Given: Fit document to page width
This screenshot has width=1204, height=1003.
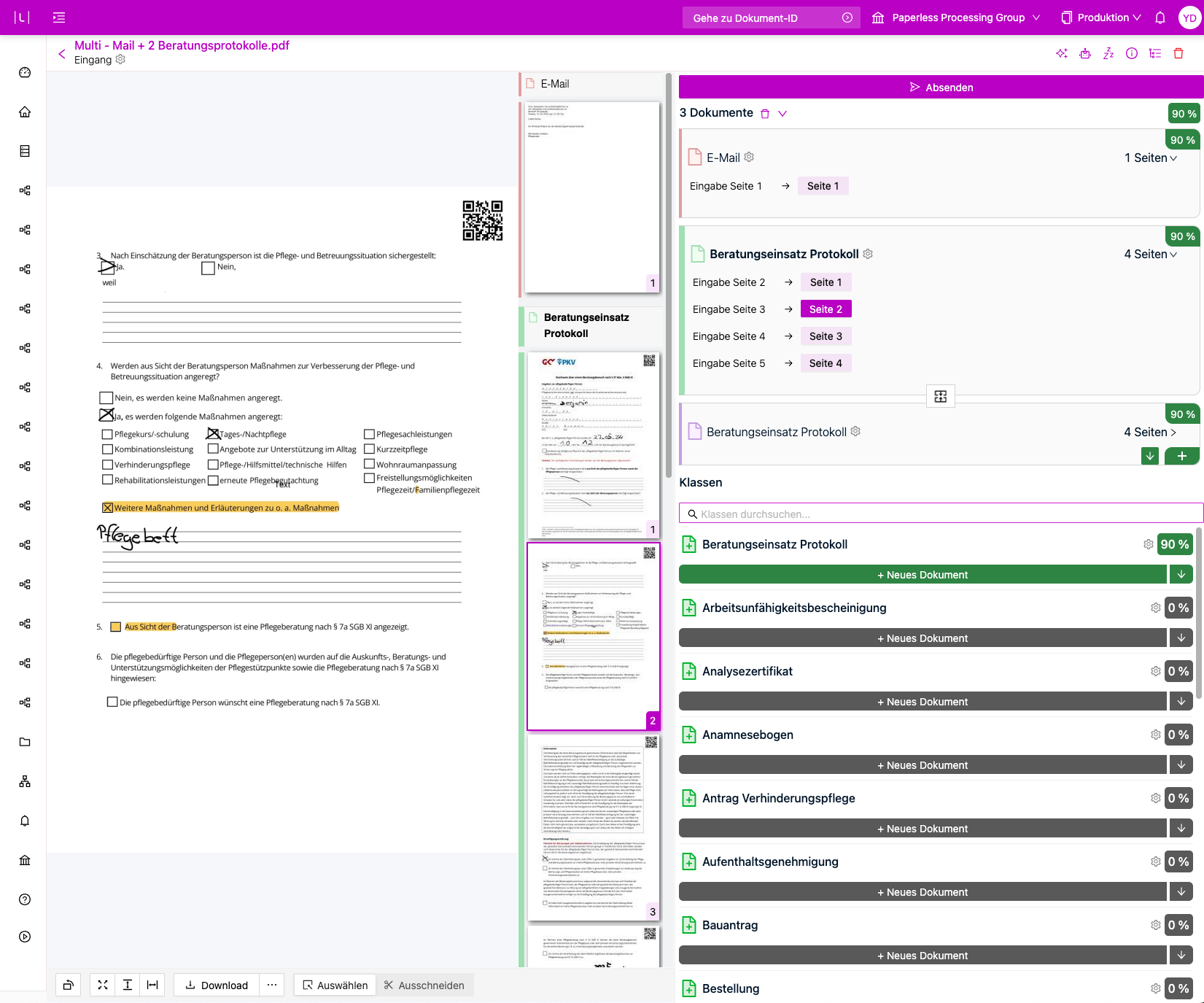Looking at the screenshot, I should pos(152,985).
